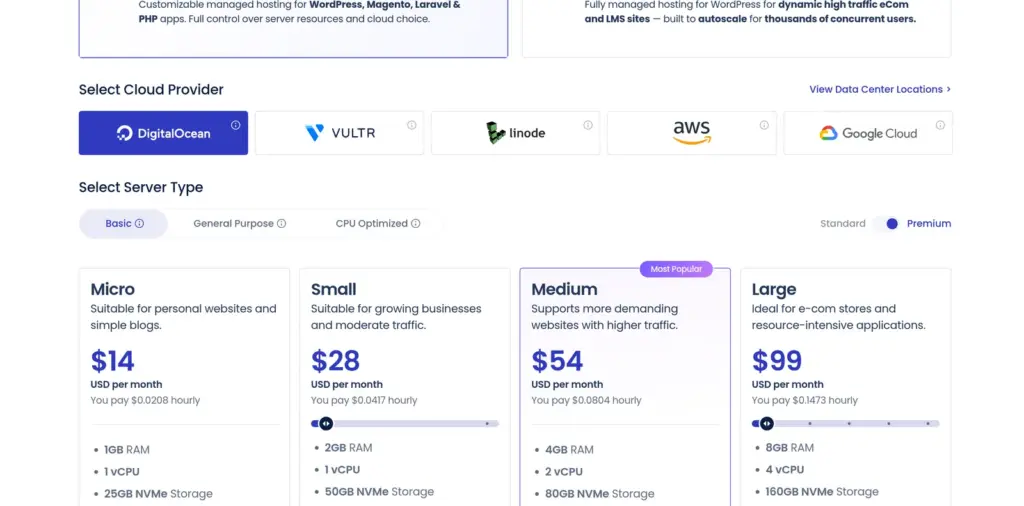Click the 2 vCPU spec line
The width and height of the screenshot is (1024, 506).
(x=564, y=471)
